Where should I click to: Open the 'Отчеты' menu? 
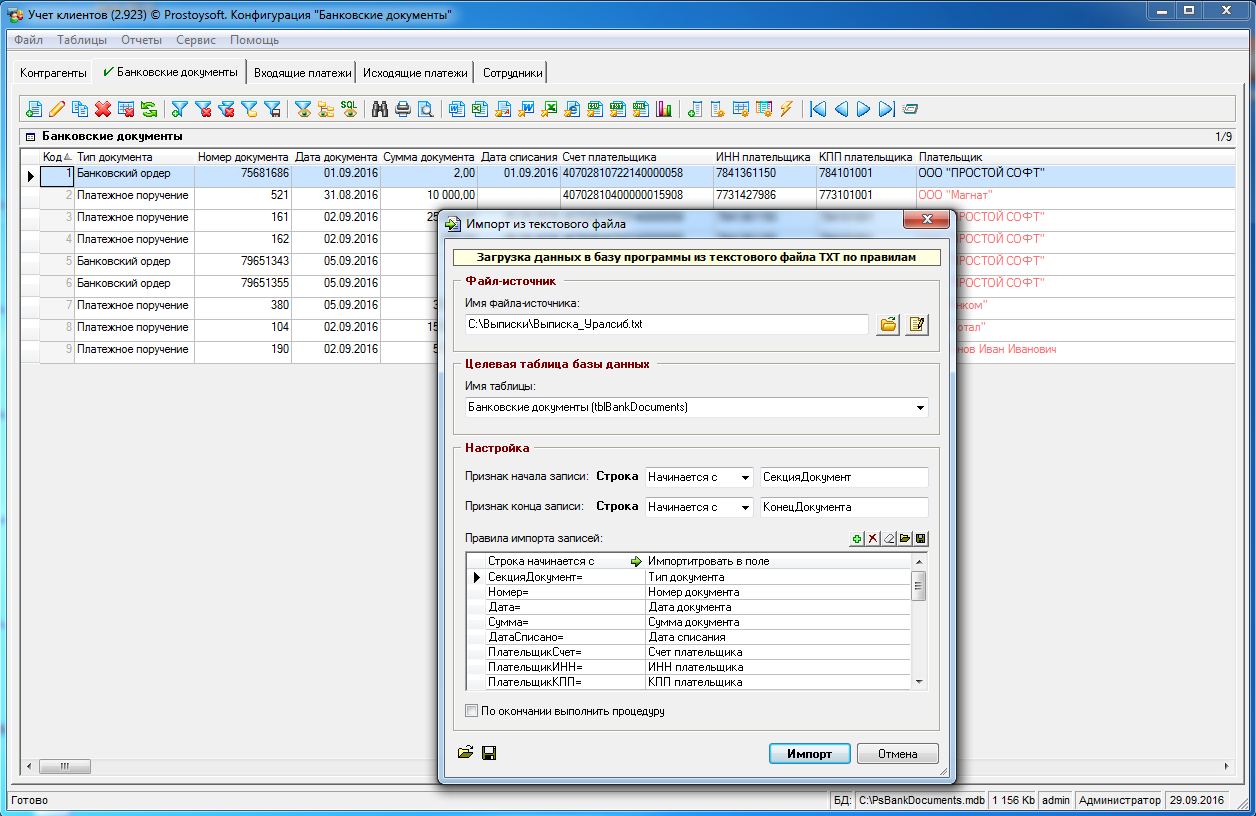pos(141,40)
